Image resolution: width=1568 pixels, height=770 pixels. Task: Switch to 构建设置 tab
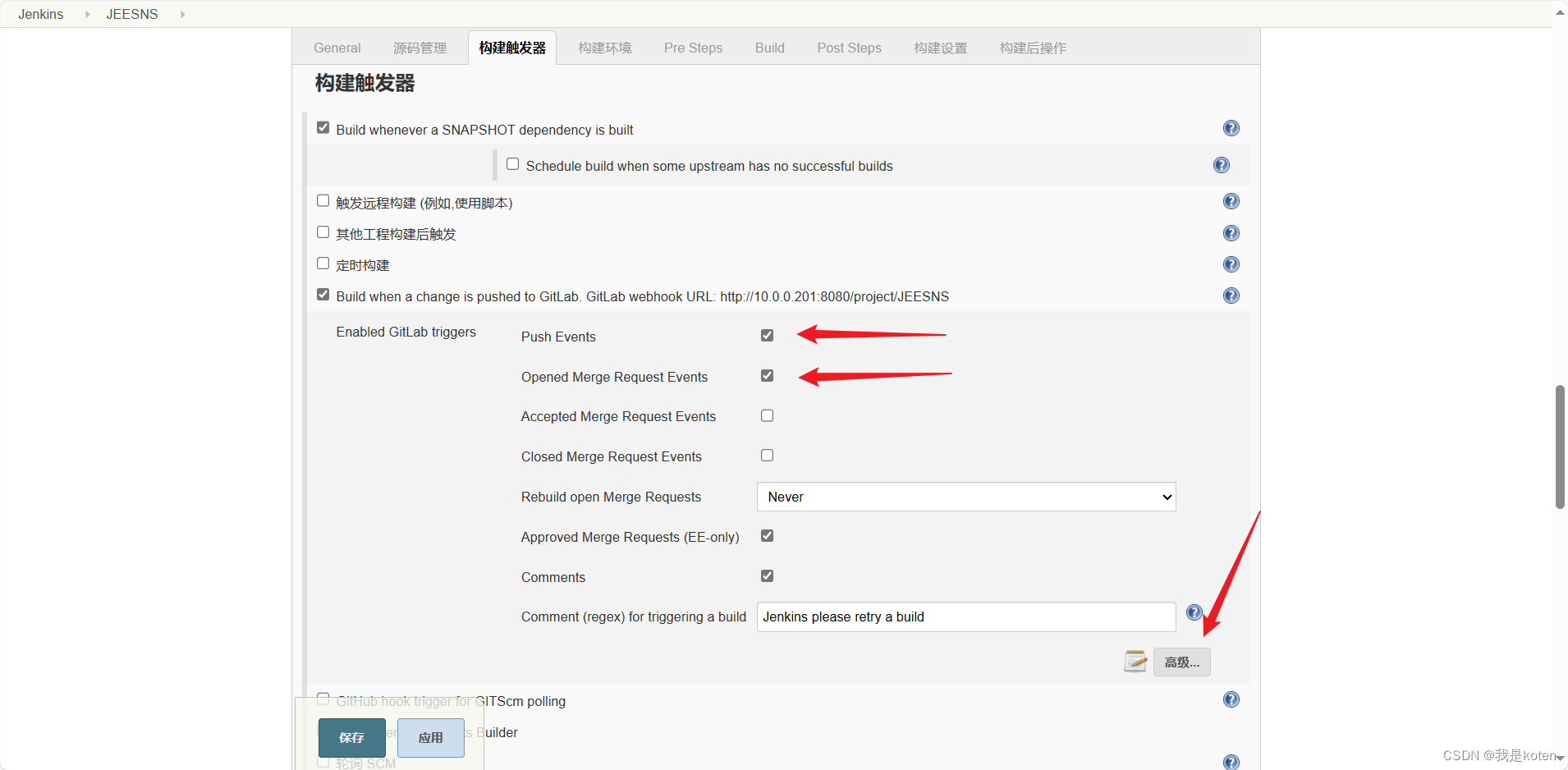click(x=940, y=48)
